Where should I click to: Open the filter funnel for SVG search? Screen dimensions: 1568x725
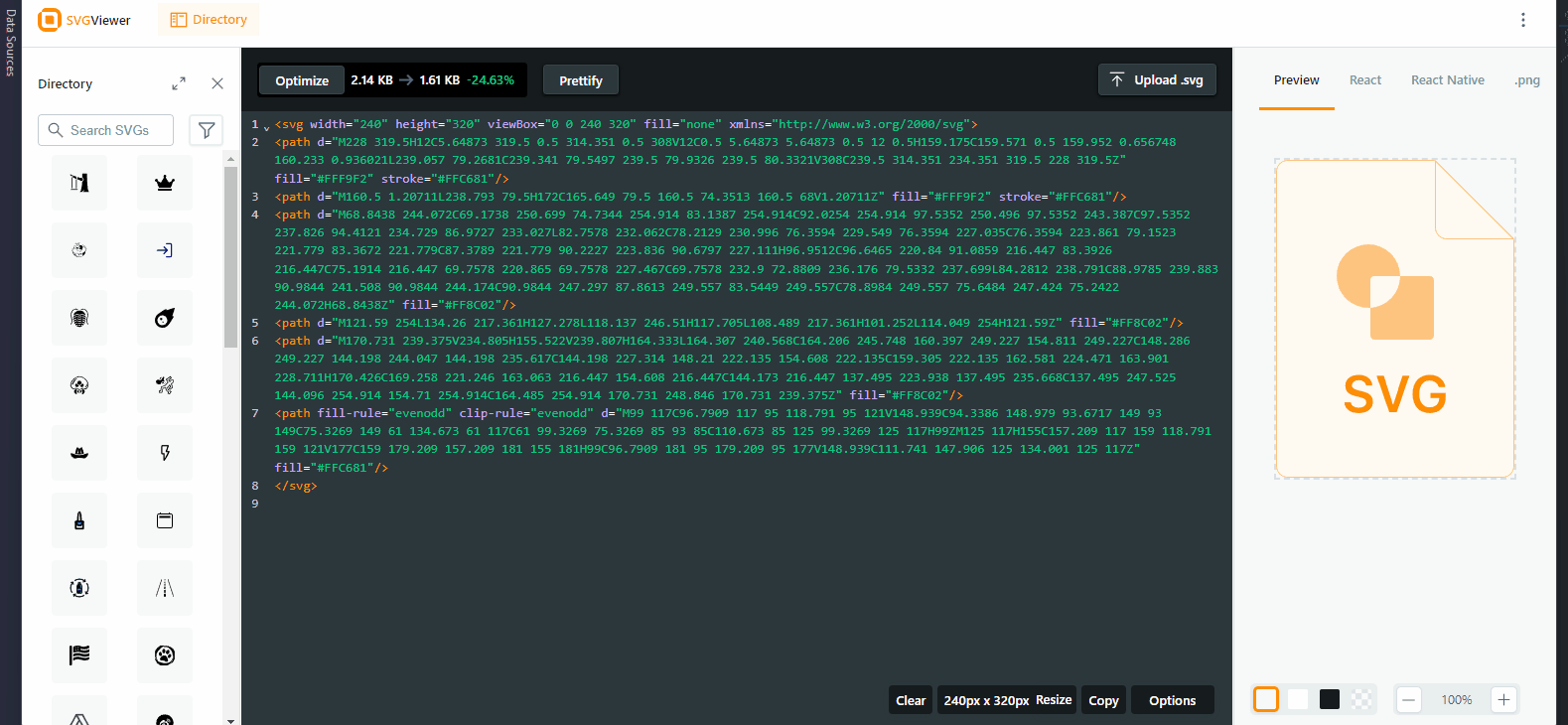pyautogui.click(x=207, y=130)
